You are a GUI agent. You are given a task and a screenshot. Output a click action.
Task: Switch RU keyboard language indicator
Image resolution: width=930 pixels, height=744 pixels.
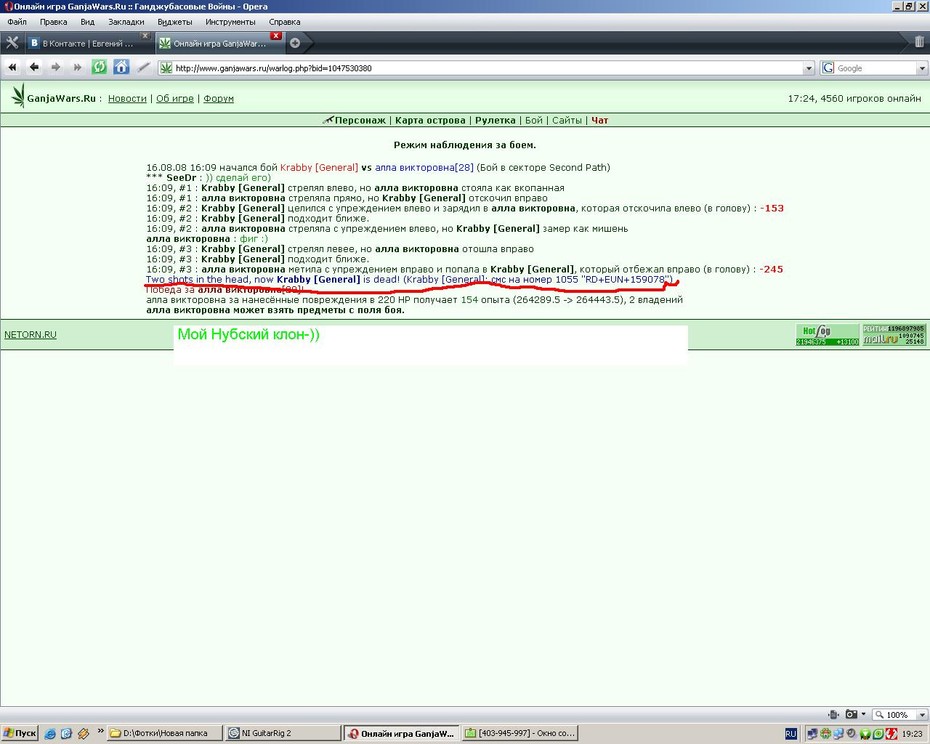coord(791,734)
